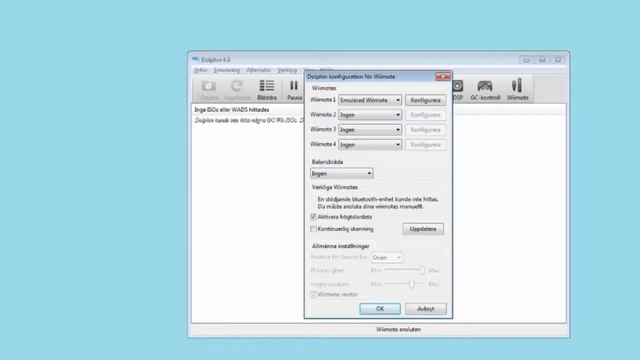Screen dimensions: 640x360
Task: Open the Balansbräda dropdown
Action: [342, 173]
